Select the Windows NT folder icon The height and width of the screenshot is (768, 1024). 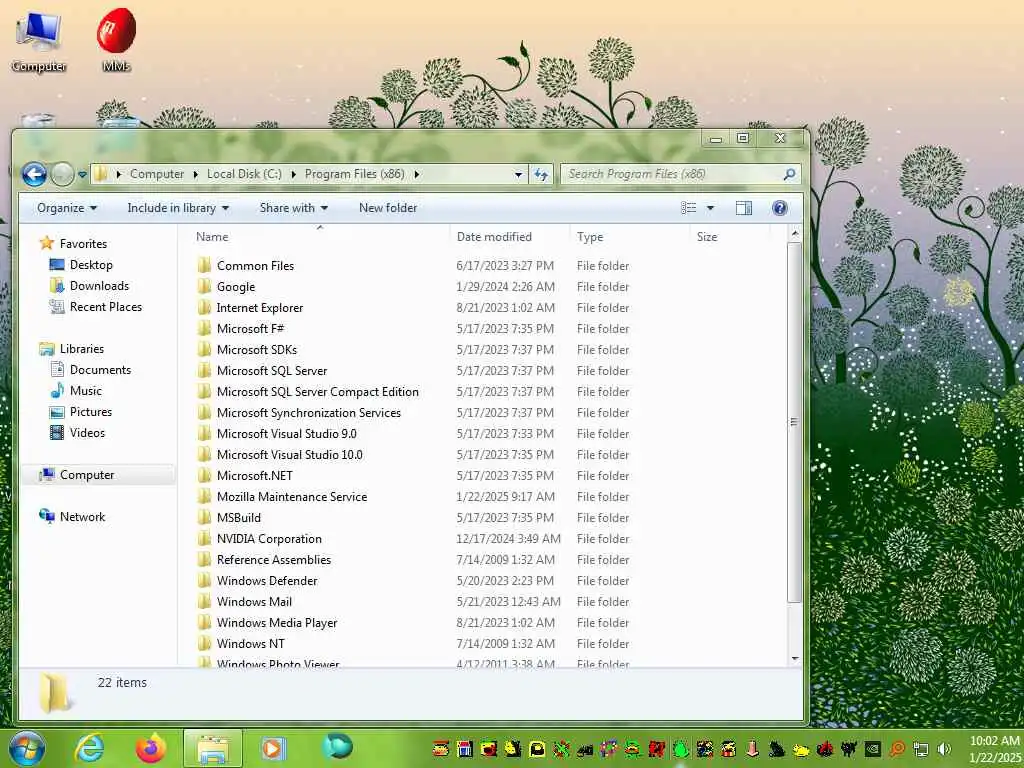[204, 643]
